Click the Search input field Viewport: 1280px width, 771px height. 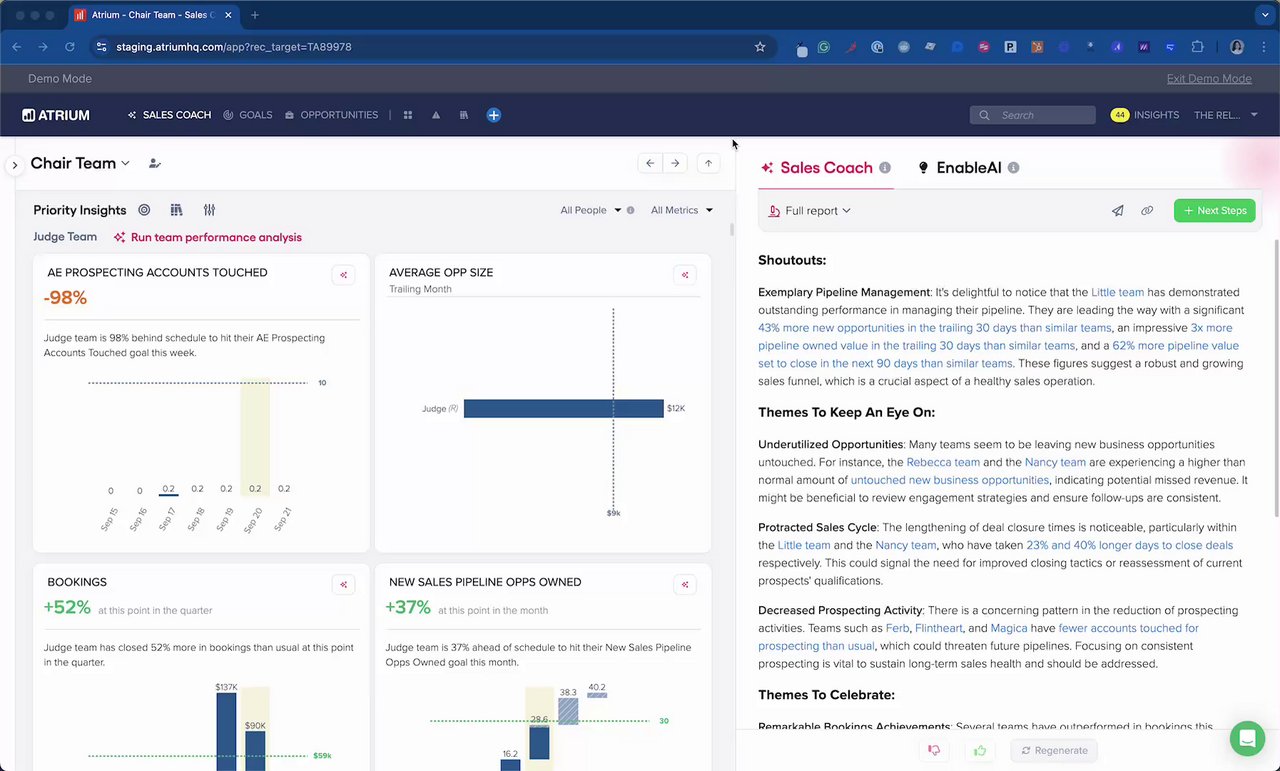click(1033, 115)
